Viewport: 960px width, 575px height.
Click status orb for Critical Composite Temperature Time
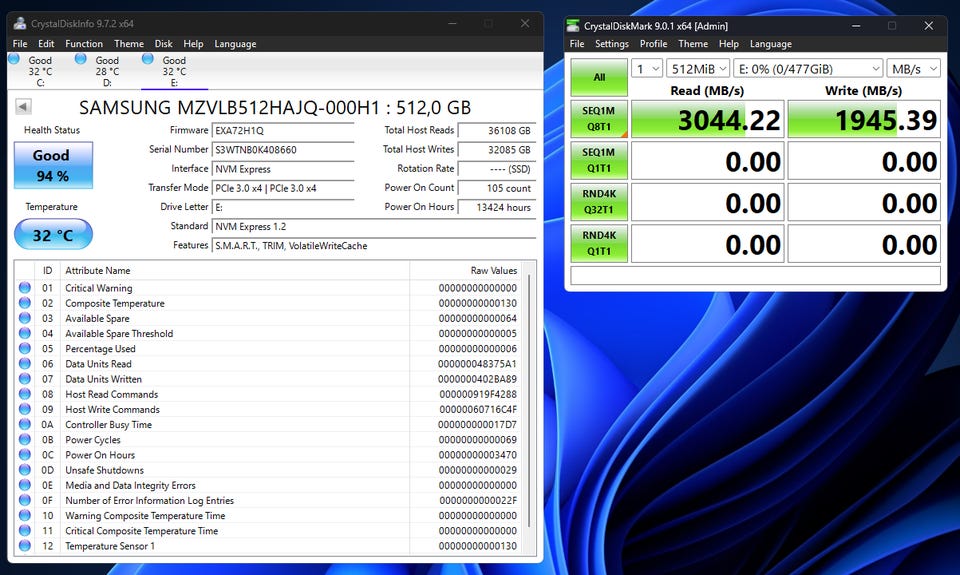[24, 530]
